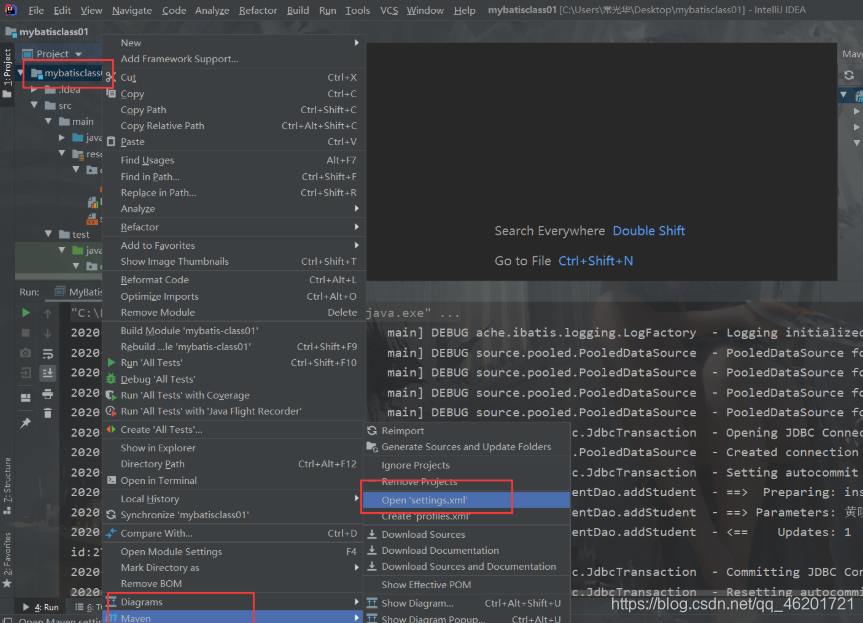Image resolution: width=863 pixels, height=623 pixels.
Task: Click the stop square in Run panel
Action: point(25,333)
